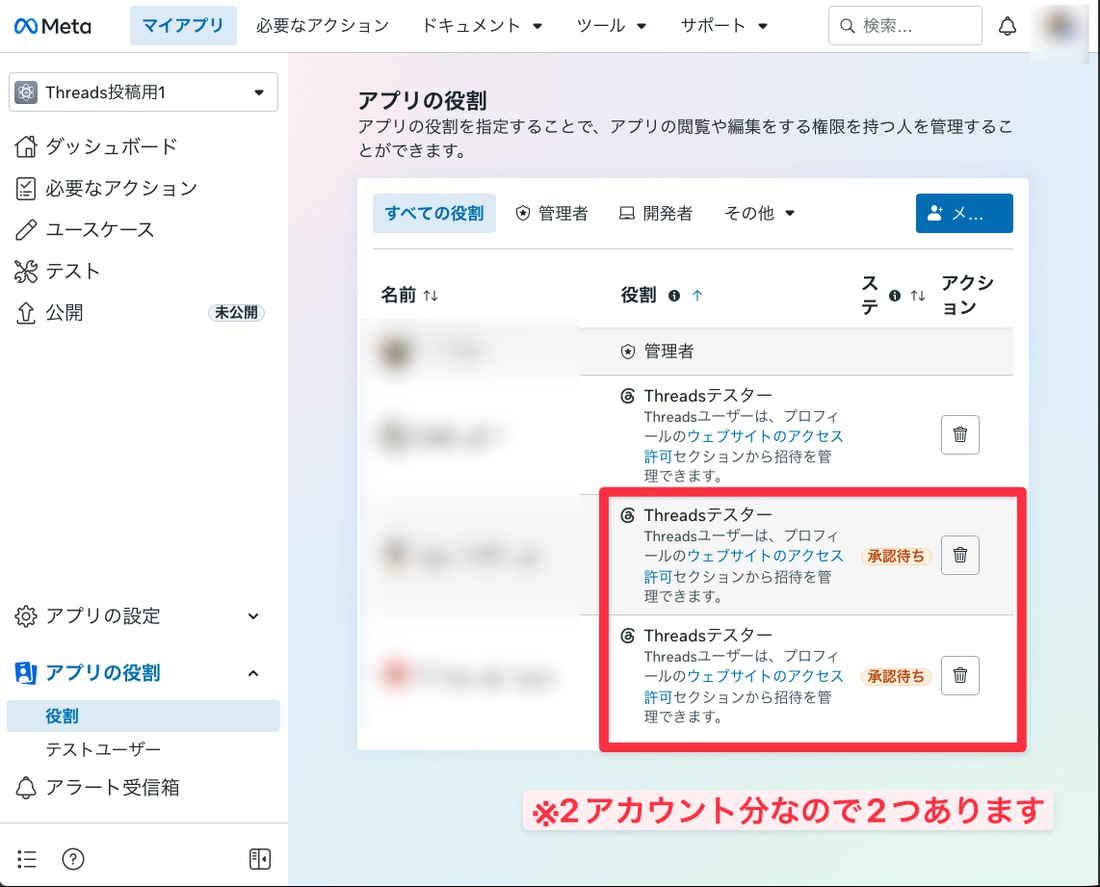1100x887 pixels.
Task: Select the 管理者 filter tab
Action: (x=551, y=213)
